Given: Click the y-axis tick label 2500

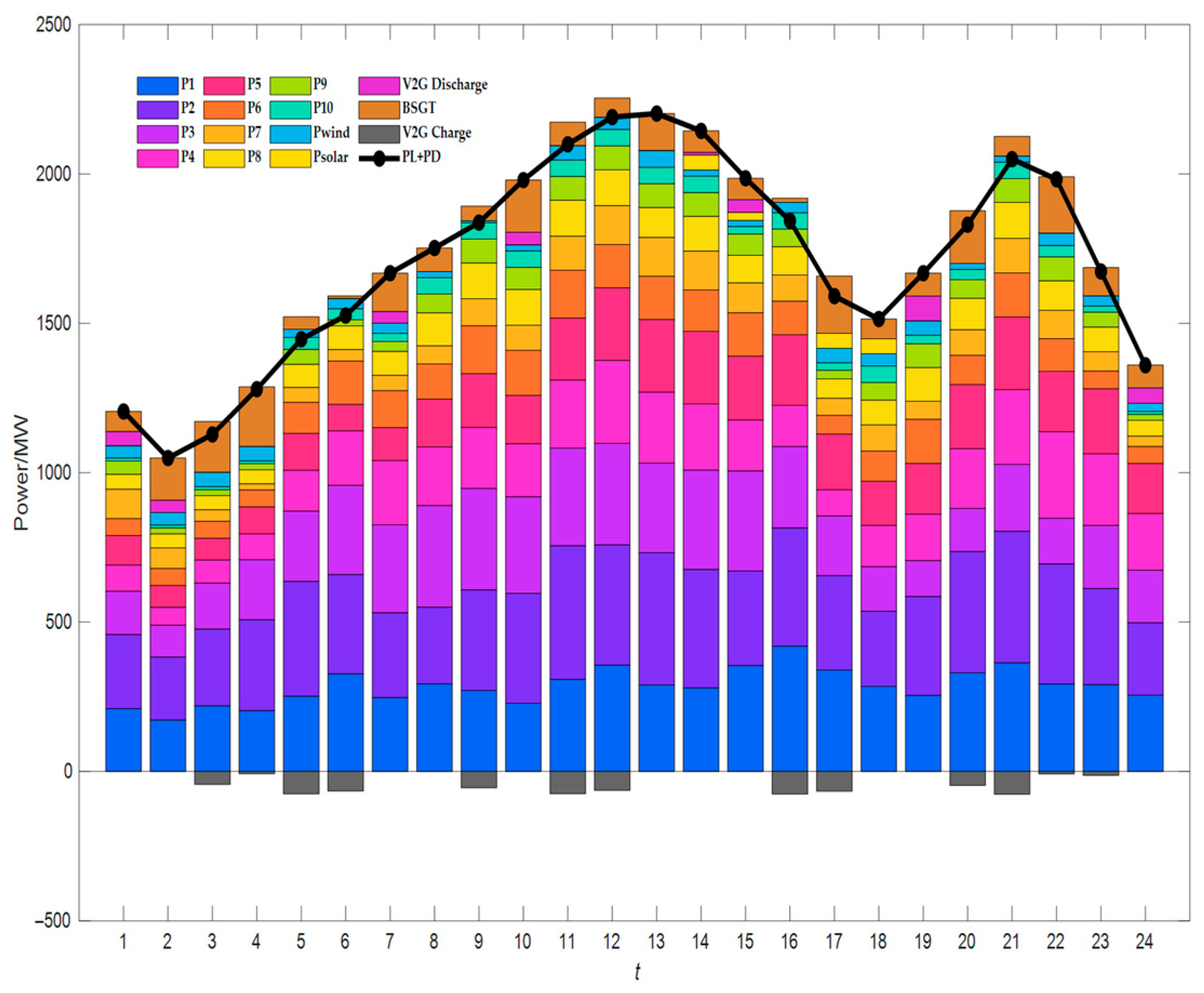Looking at the screenshot, I should [x=54, y=25].
